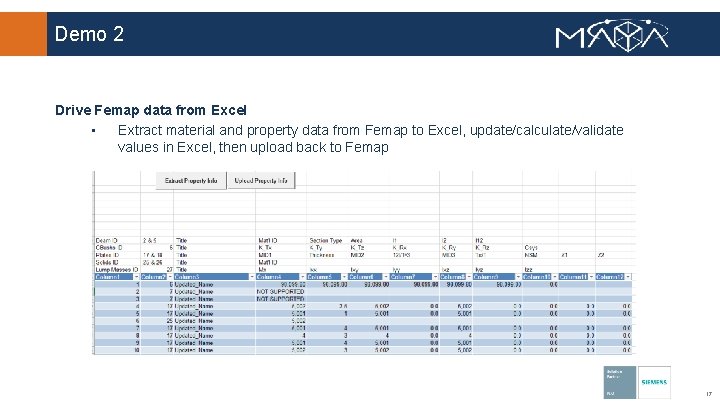Open the Column10 filter dropdown arrow
Image resolution: width=720 pixels, height=405 pixels.
coord(555,277)
